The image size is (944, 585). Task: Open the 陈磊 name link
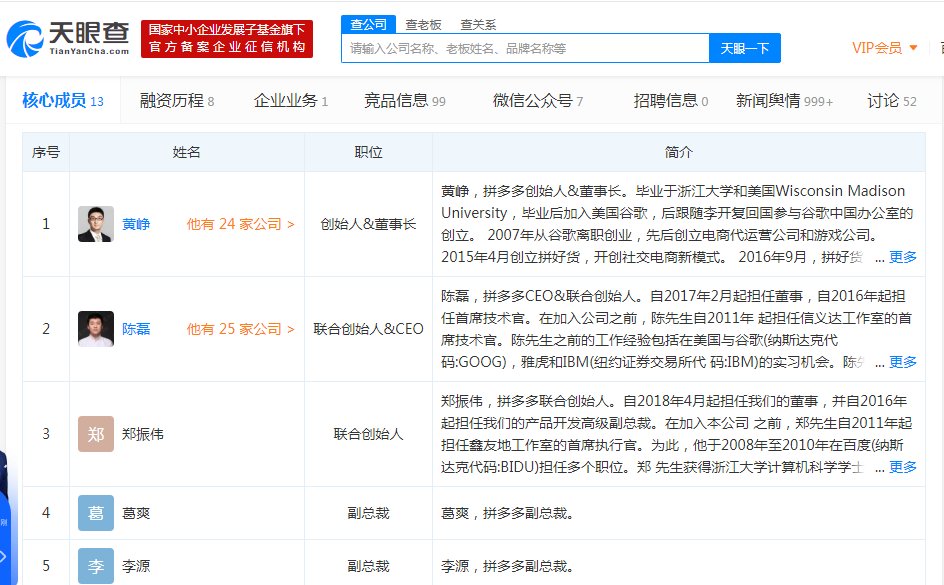pos(136,329)
